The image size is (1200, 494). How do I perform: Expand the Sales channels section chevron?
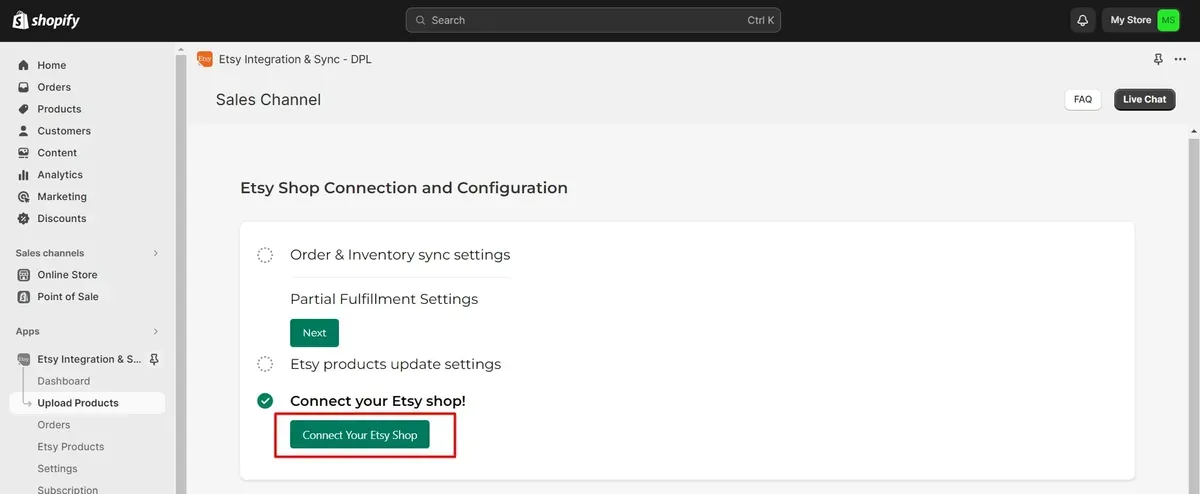(155, 253)
